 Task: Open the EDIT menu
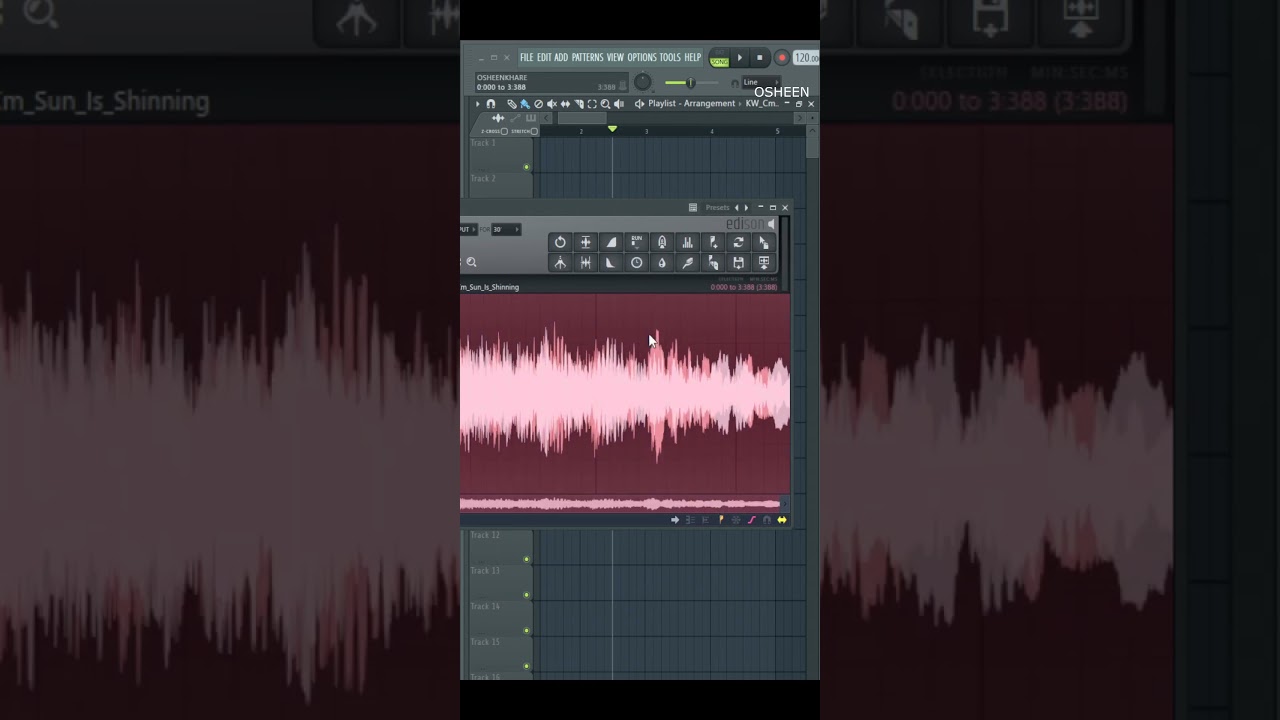545,58
